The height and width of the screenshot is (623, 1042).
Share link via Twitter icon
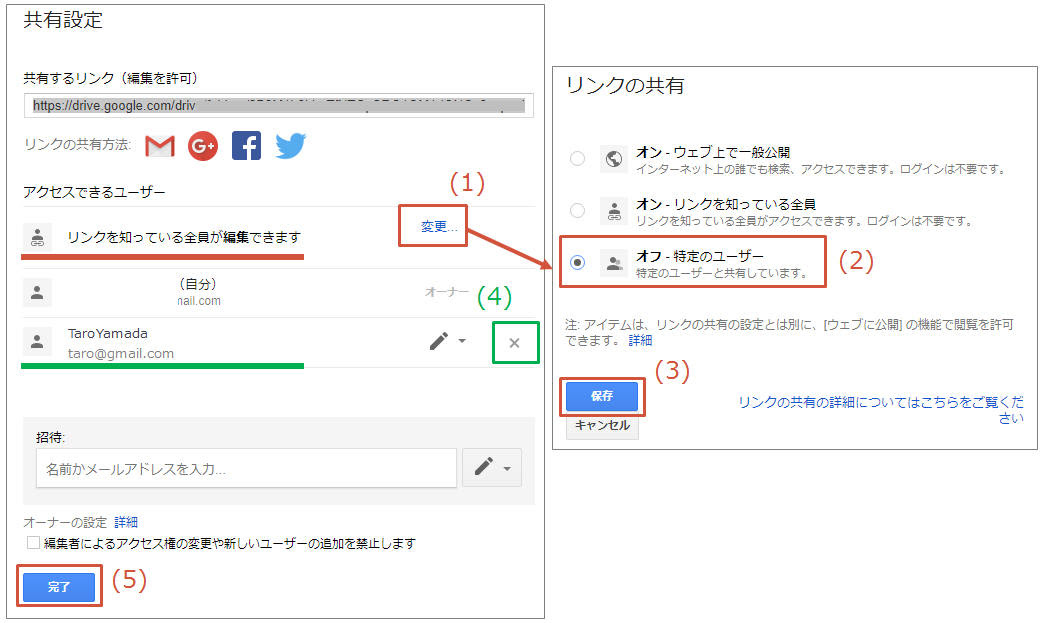(x=290, y=146)
